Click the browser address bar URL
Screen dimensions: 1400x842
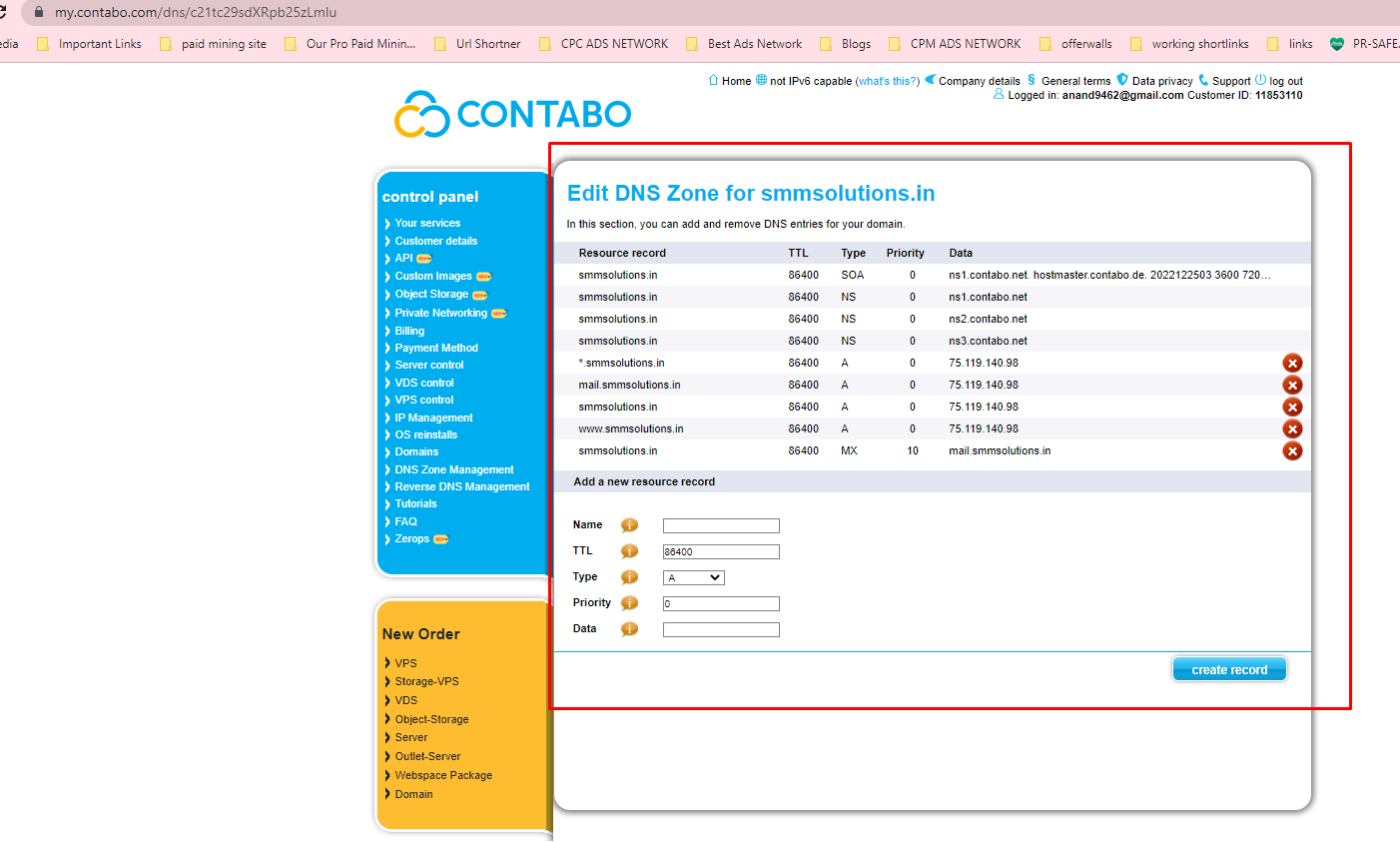tap(196, 13)
